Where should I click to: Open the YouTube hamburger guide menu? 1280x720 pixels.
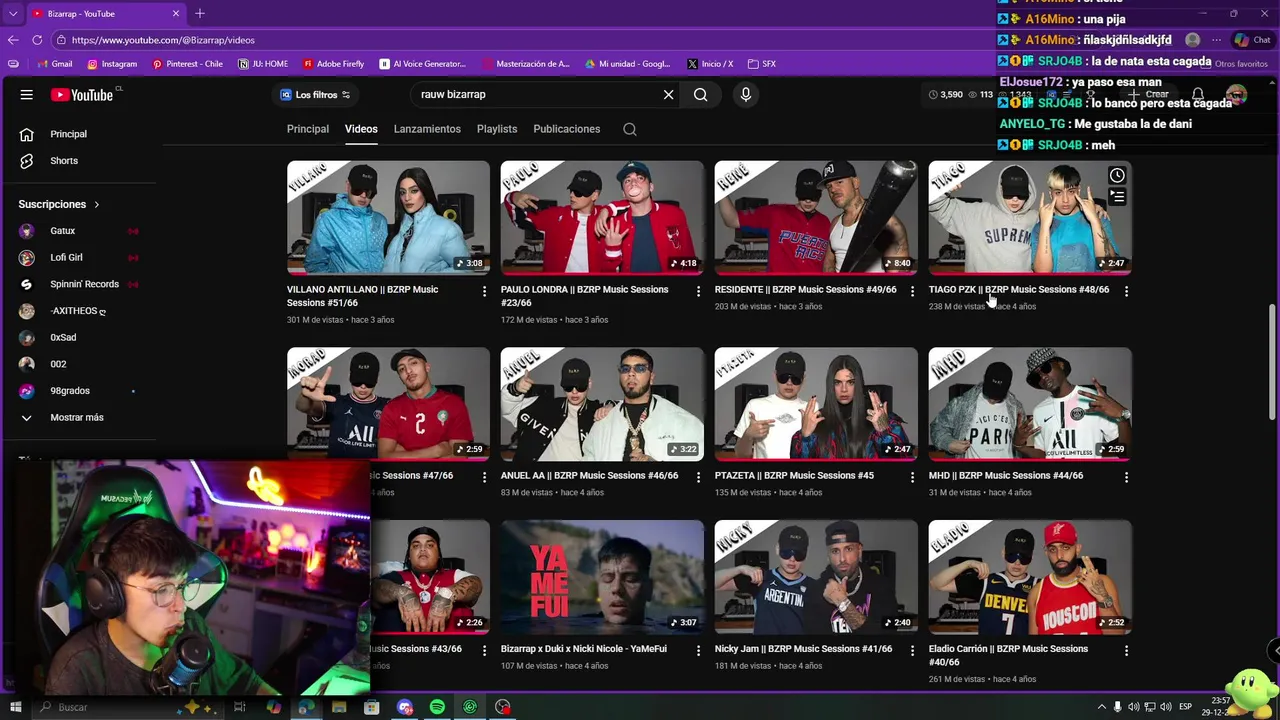pos(27,95)
